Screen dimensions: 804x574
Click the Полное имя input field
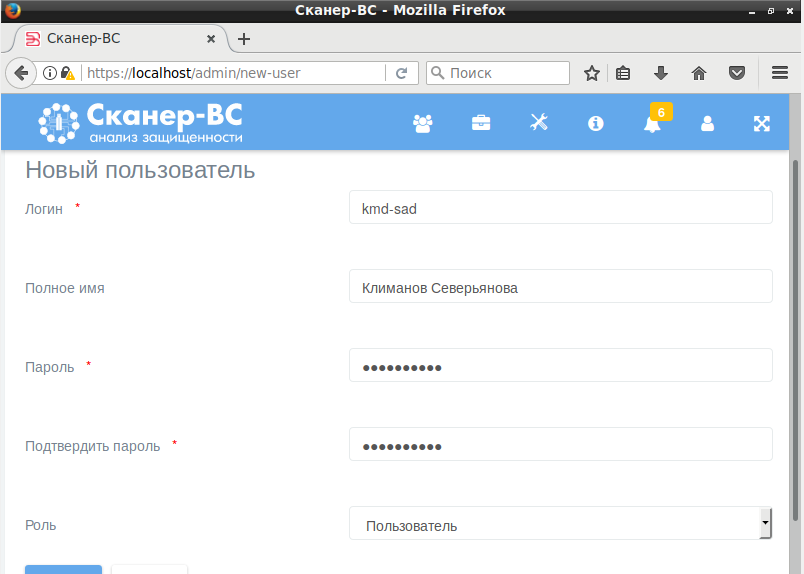(560, 286)
